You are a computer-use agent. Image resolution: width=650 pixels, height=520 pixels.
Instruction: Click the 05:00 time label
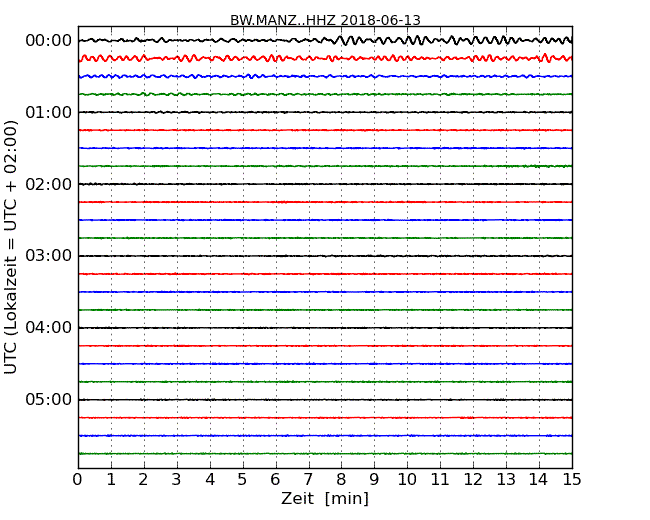click(x=49, y=399)
